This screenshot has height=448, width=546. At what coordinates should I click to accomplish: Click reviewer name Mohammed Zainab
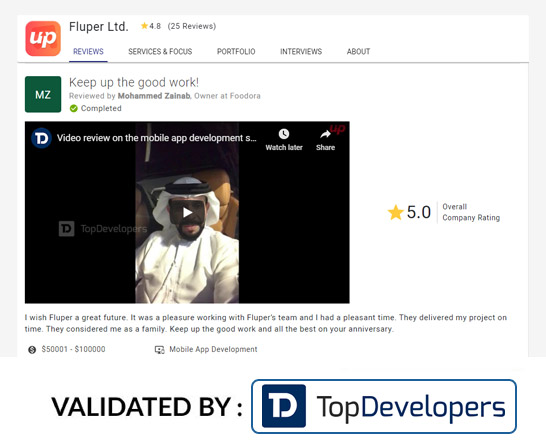point(154,96)
